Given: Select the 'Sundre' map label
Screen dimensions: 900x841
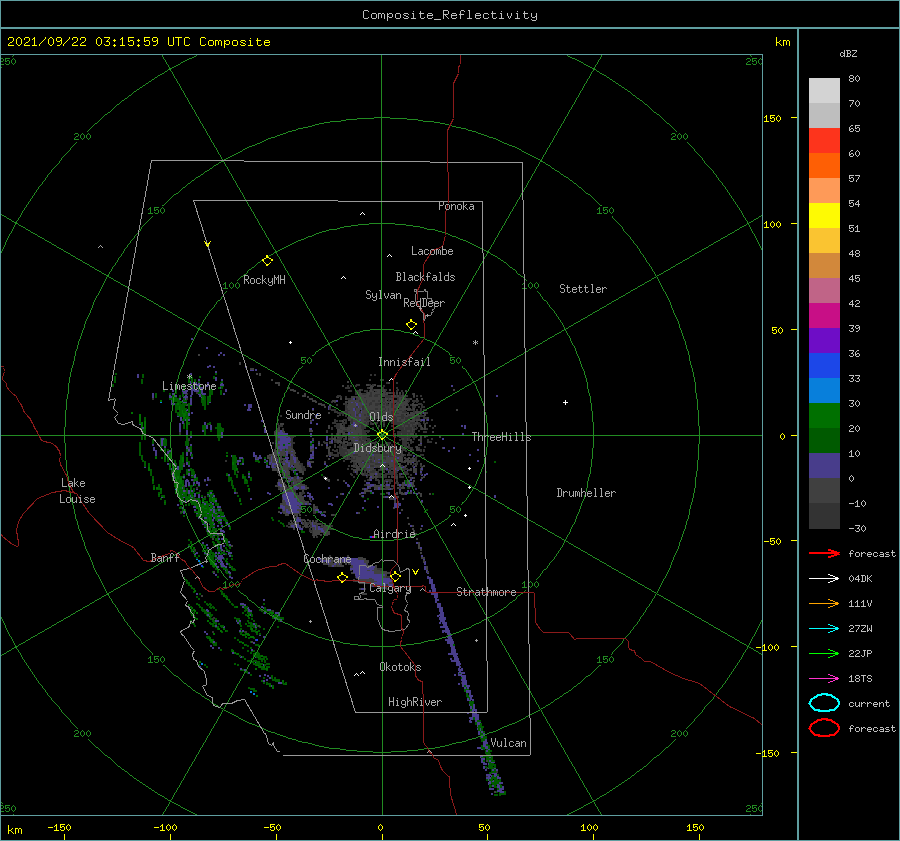Looking at the screenshot, I should click(303, 414).
